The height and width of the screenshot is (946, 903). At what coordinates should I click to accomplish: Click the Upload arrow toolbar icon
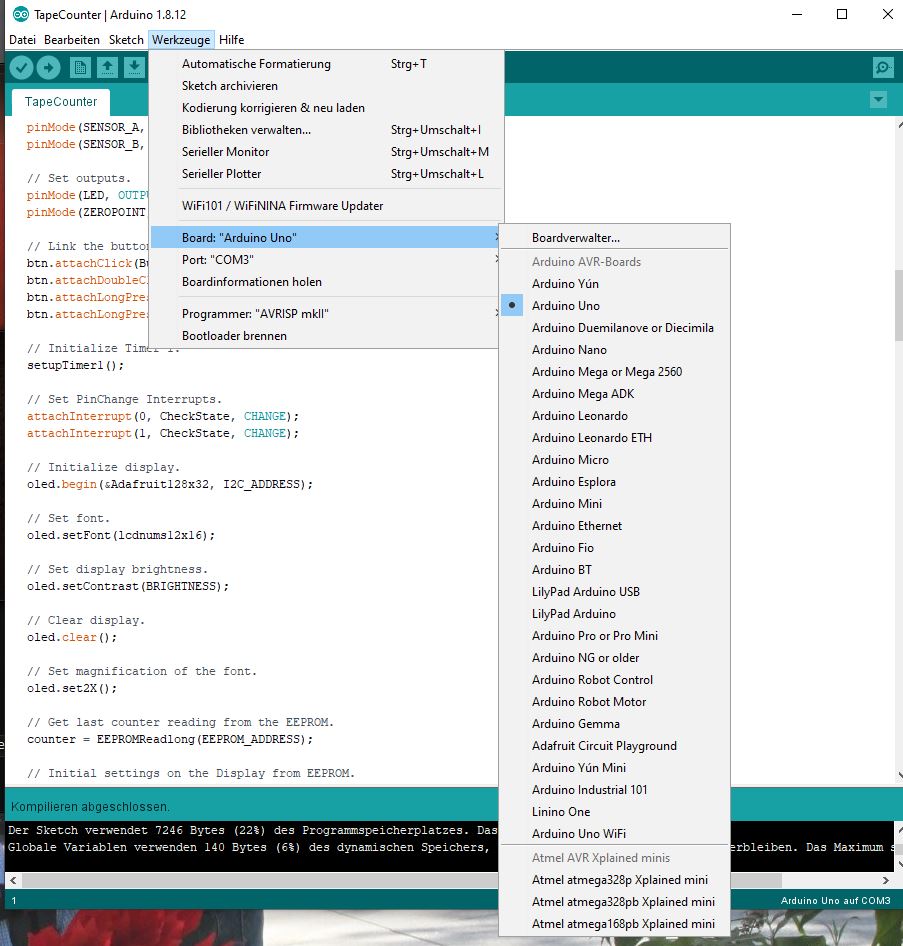(x=48, y=67)
